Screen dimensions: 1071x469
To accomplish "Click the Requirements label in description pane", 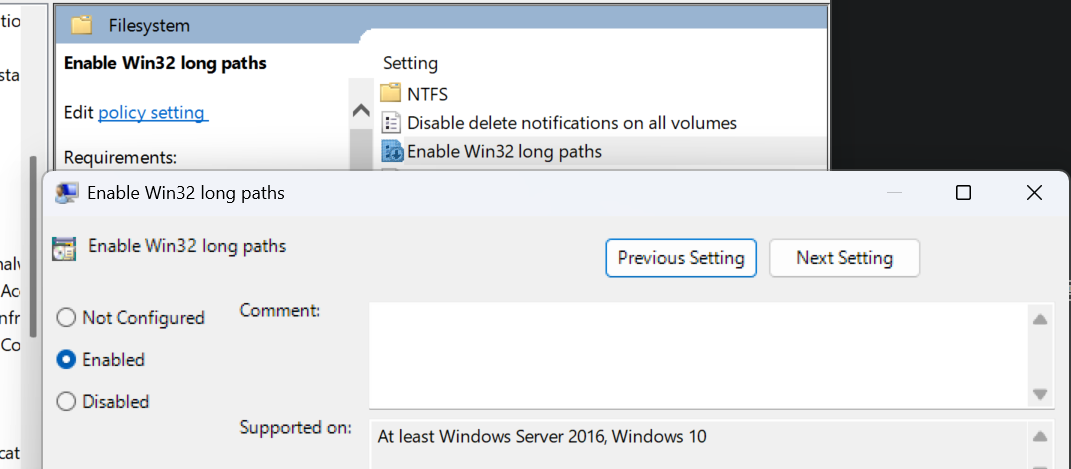I will [120, 158].
